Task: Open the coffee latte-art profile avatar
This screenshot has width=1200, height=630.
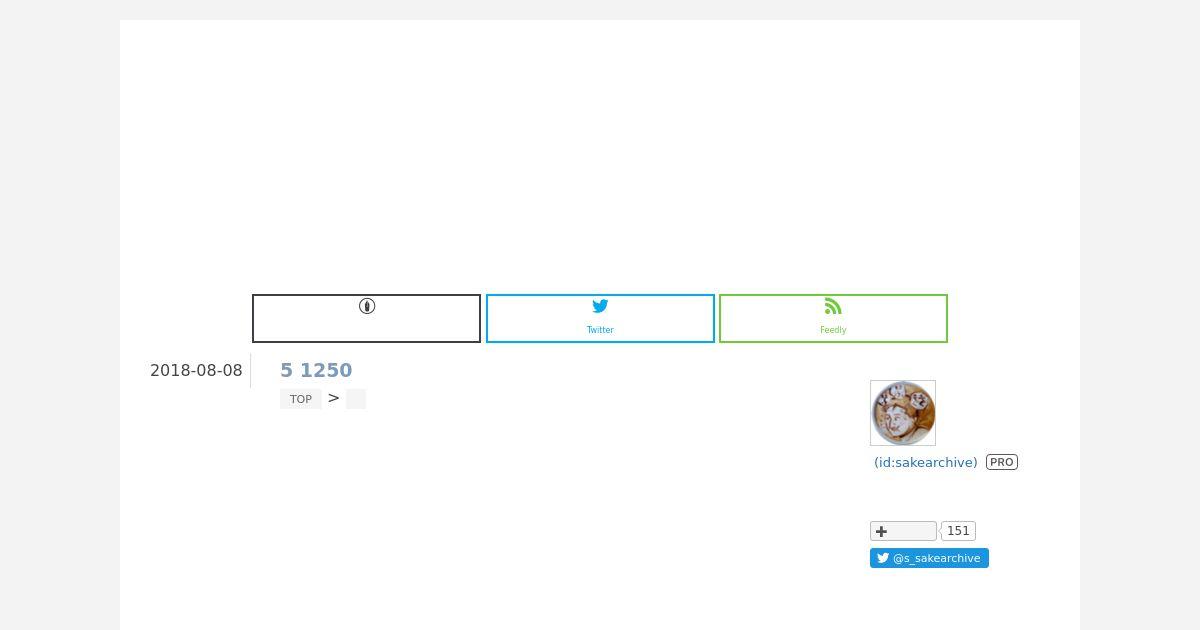Action: [x=903, y=413]
